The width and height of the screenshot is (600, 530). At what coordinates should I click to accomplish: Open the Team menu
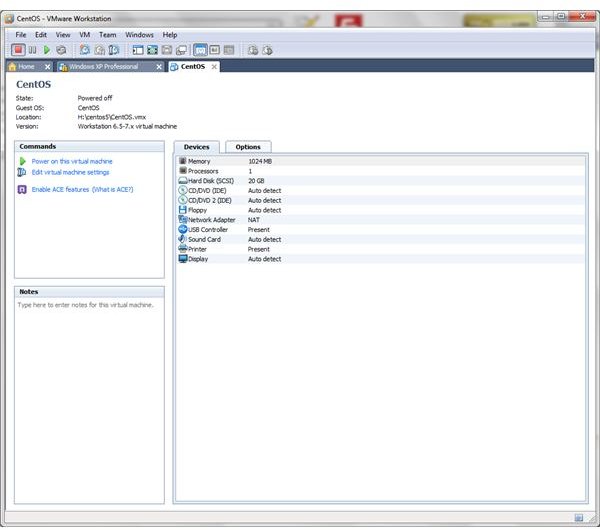click(x=108, y=35)
